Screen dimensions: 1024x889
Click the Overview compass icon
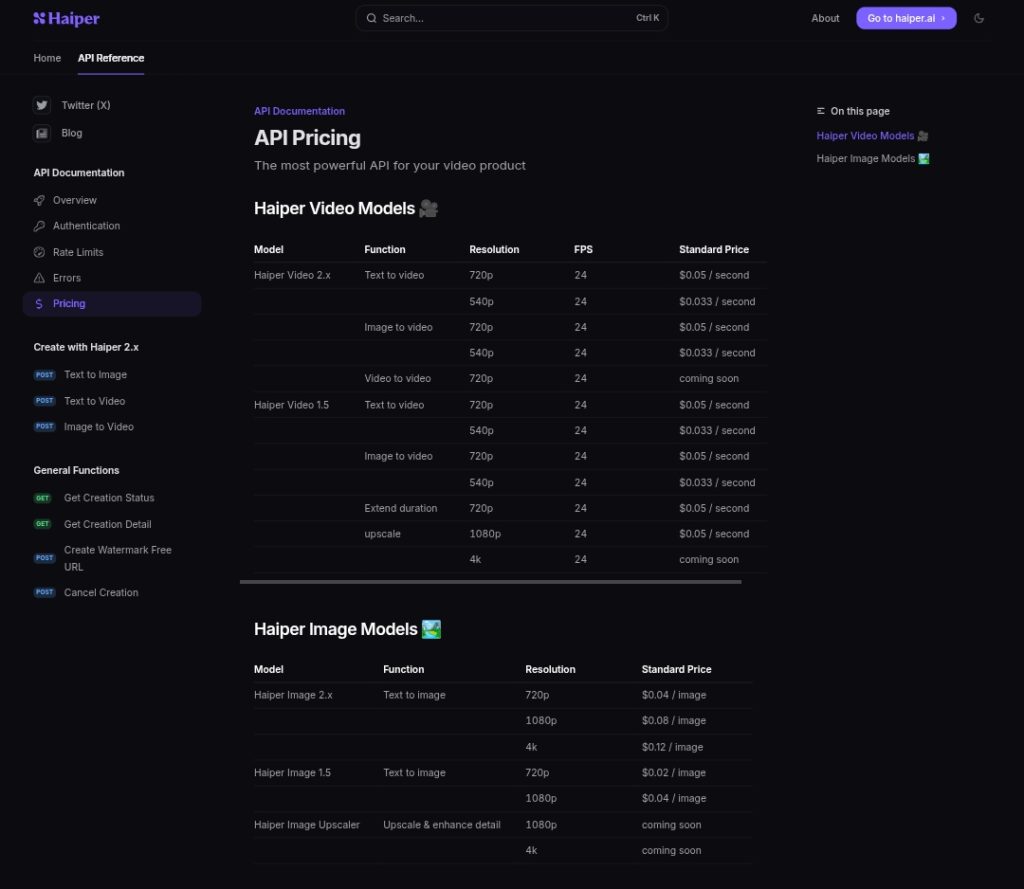[41, 200]
